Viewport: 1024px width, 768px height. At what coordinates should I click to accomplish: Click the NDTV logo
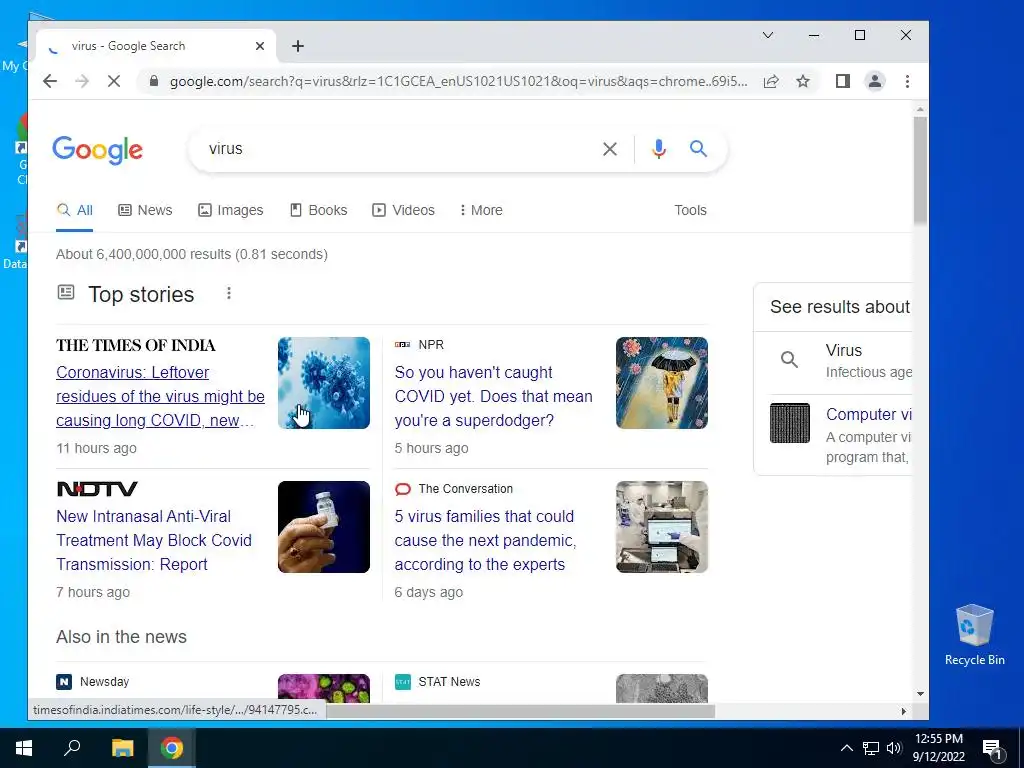click(x=97, y=489)
